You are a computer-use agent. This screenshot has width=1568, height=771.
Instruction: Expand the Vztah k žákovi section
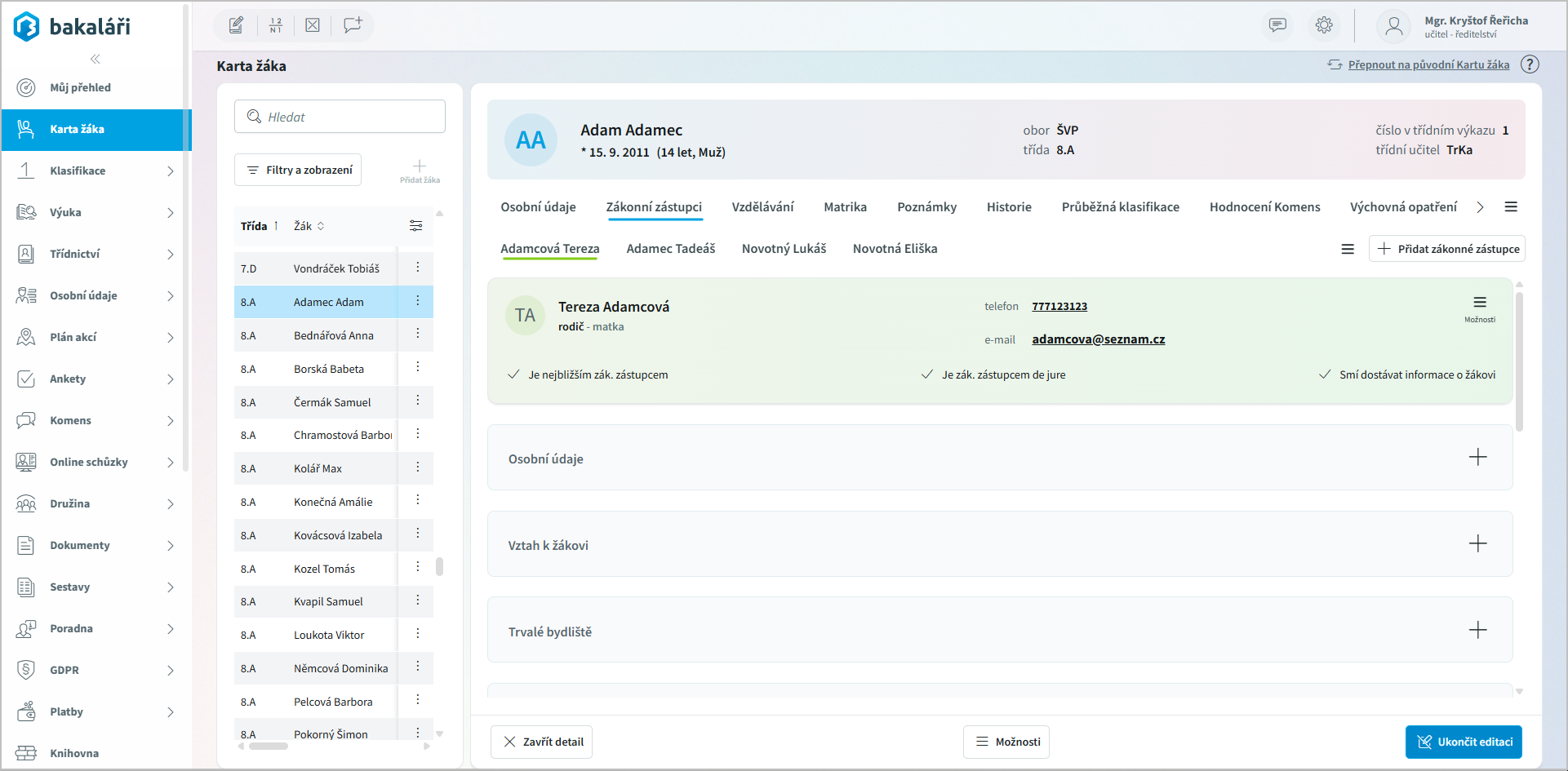(x=1477, y=544)
